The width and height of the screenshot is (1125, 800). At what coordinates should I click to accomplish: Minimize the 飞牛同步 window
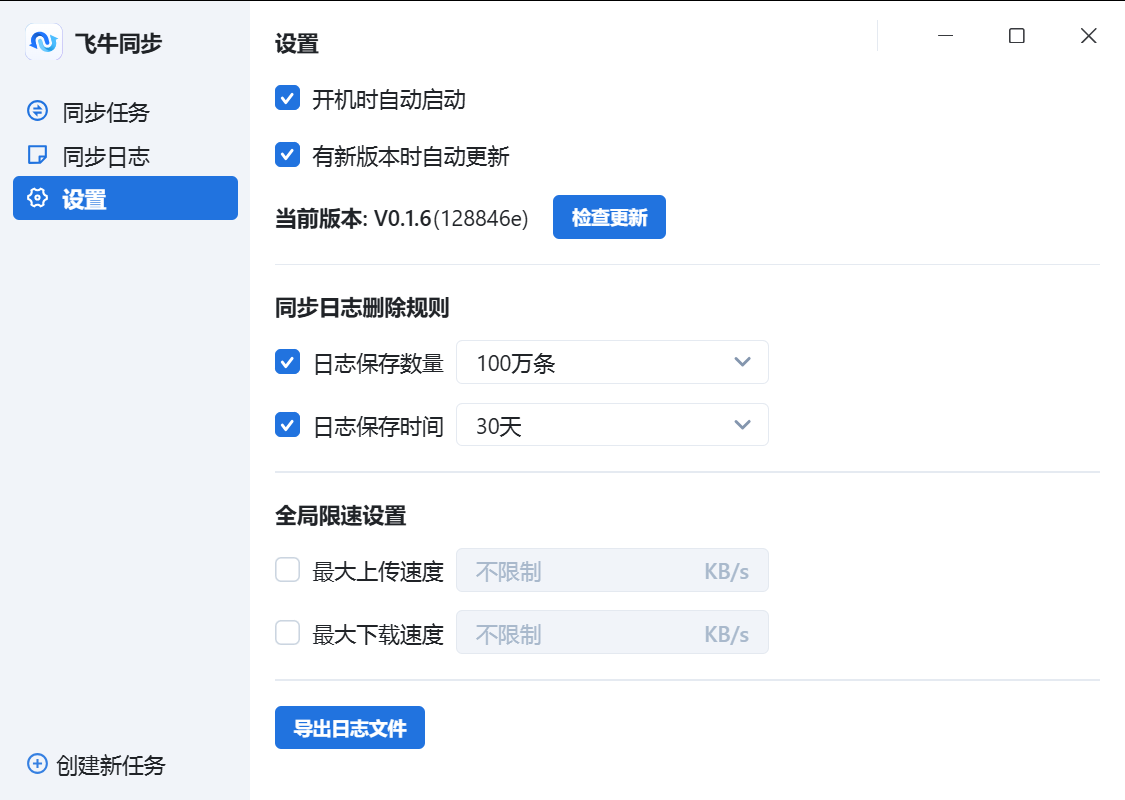[x=945, y=36]
